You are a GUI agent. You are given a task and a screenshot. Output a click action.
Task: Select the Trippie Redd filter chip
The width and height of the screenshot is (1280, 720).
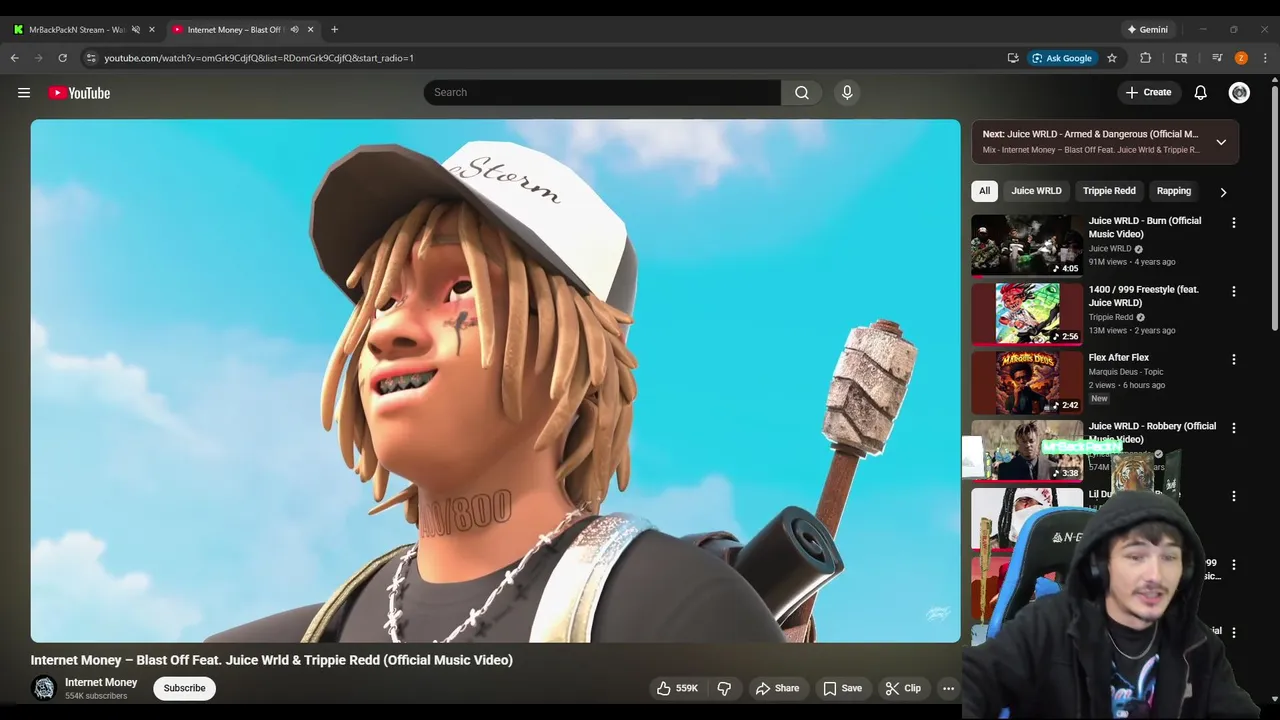tap(1109, 191)
